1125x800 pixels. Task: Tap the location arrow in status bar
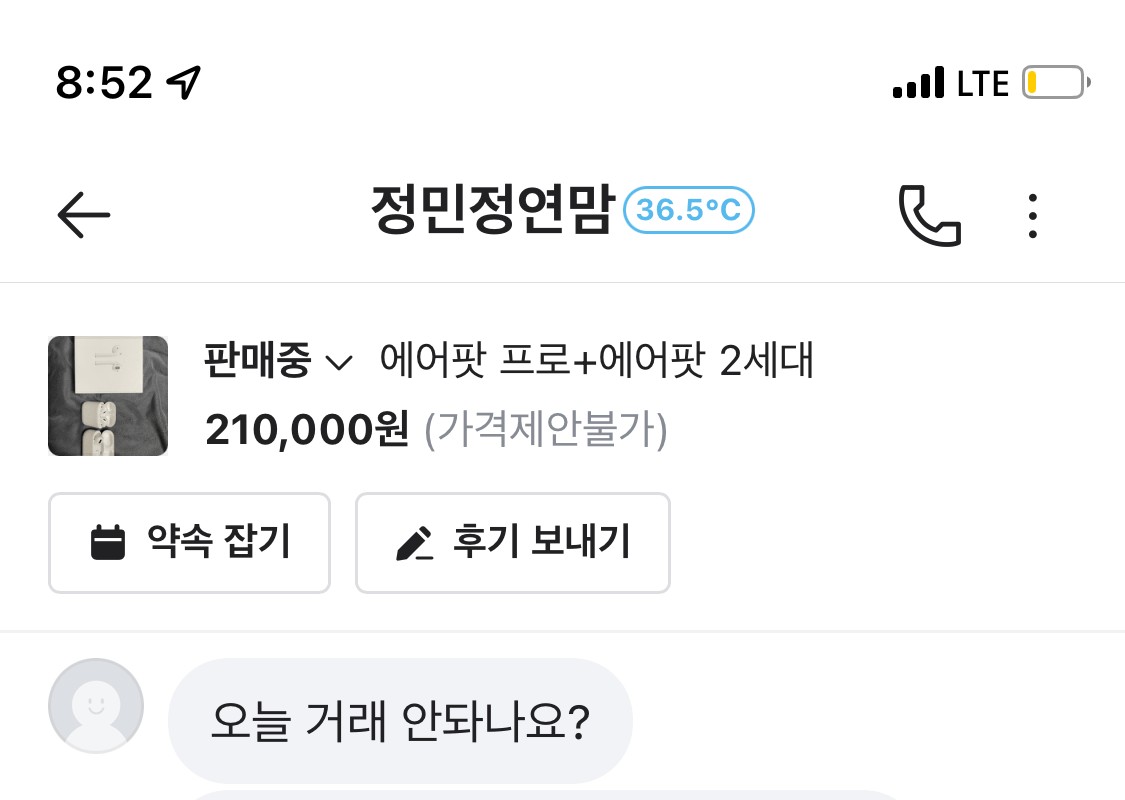pyautogui.click(x=184, y=83)
